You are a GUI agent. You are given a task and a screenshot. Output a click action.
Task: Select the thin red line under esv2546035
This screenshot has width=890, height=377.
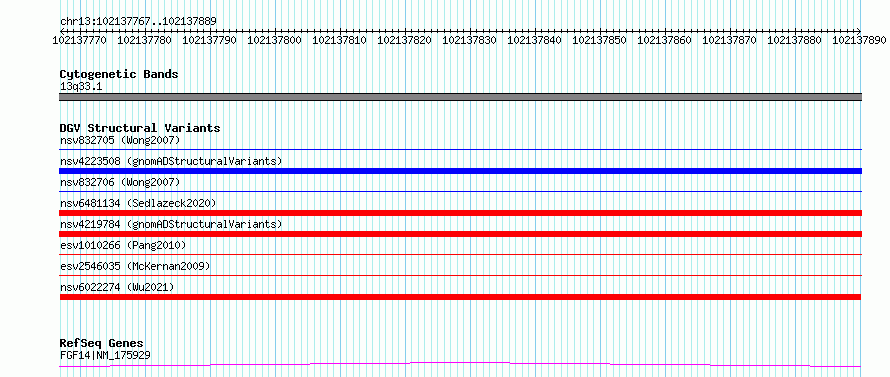(x=460, y=275)
